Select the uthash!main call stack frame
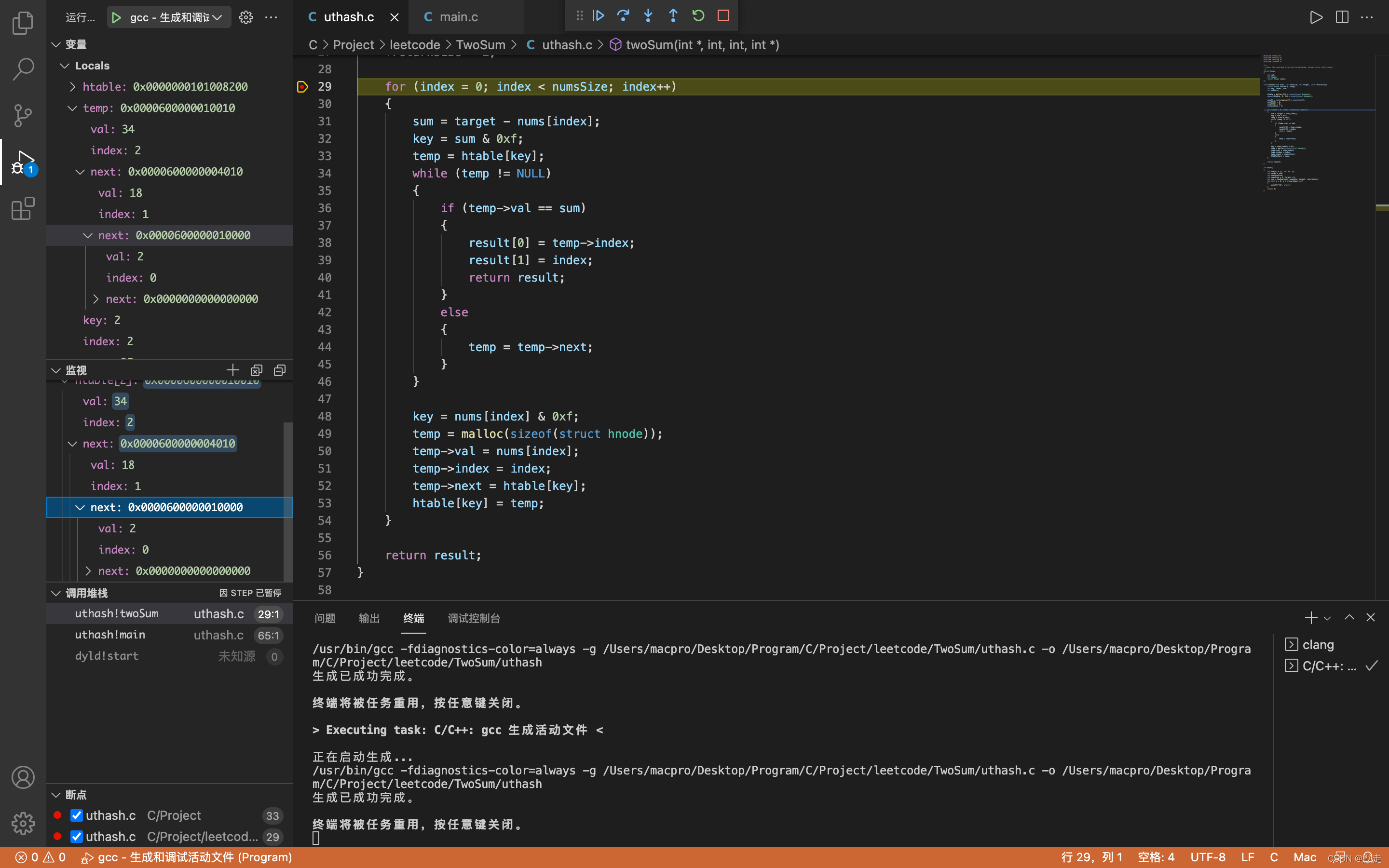This screenshot has width=1389, height=868. coord(110,635)
